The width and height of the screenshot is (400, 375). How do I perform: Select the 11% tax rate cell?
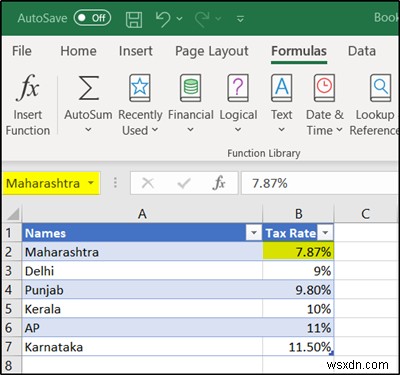point(298,328)
